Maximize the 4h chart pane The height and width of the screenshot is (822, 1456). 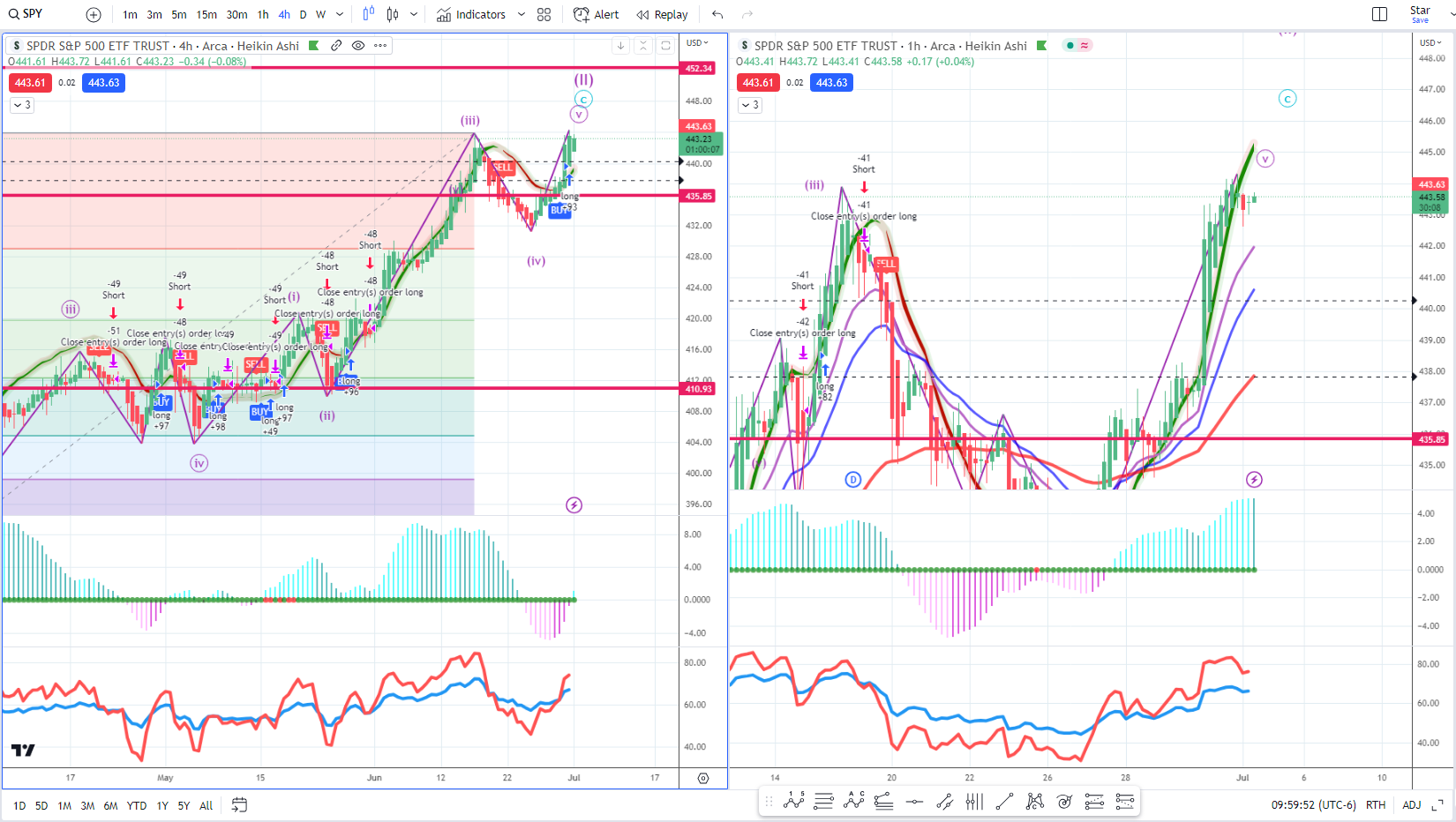[x=665, y=46]
